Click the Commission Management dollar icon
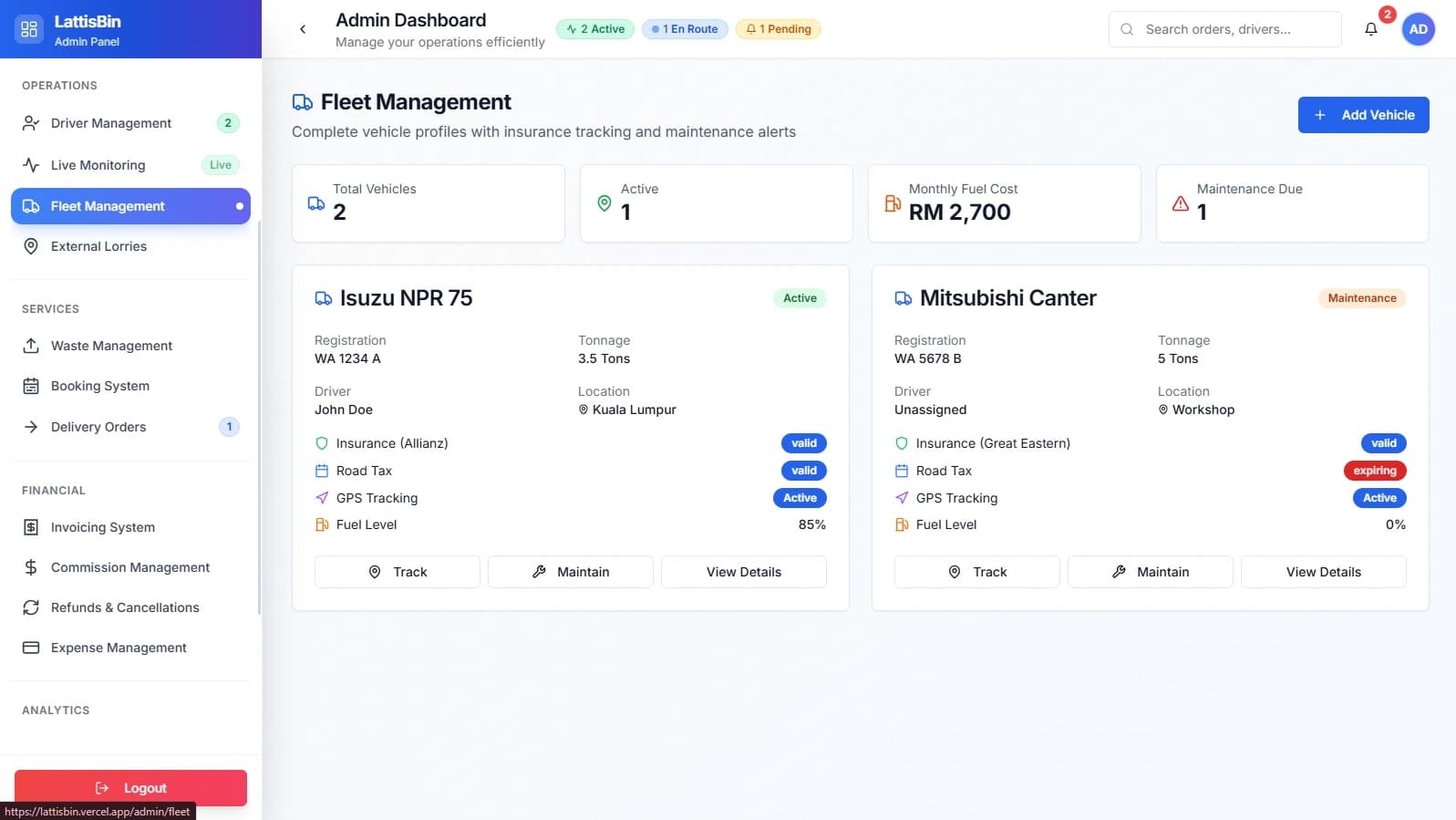This screenshot has width=1456, height=820. pos(31,567)
